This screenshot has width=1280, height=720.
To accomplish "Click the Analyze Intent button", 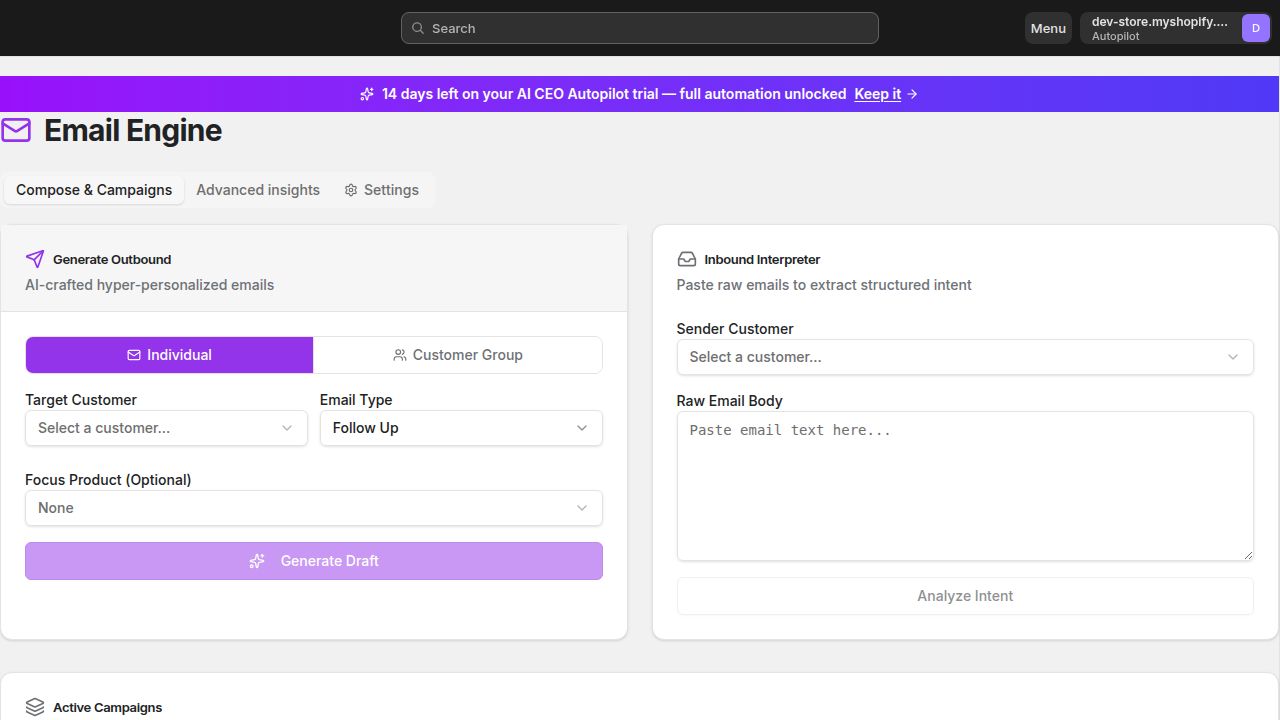I will [x=965, y=596].
